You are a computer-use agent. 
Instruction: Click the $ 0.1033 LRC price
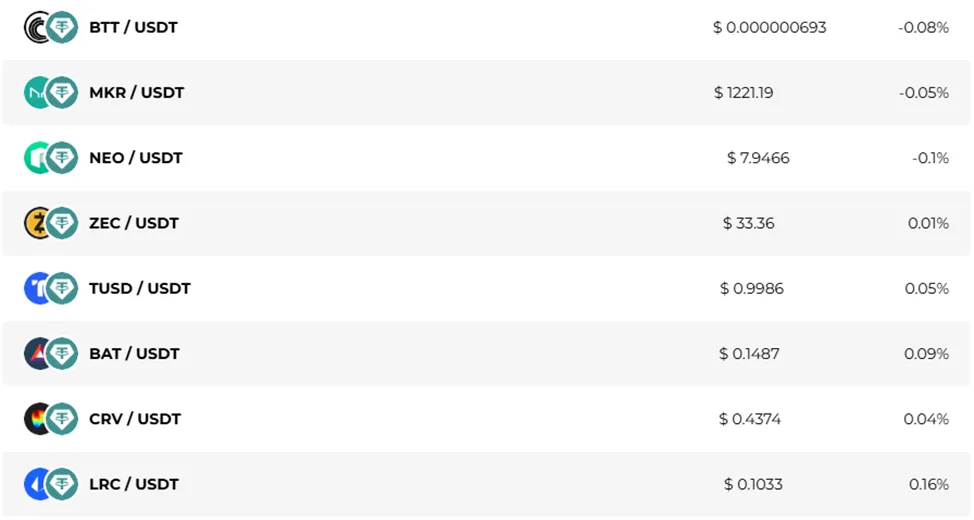[753, 484]
